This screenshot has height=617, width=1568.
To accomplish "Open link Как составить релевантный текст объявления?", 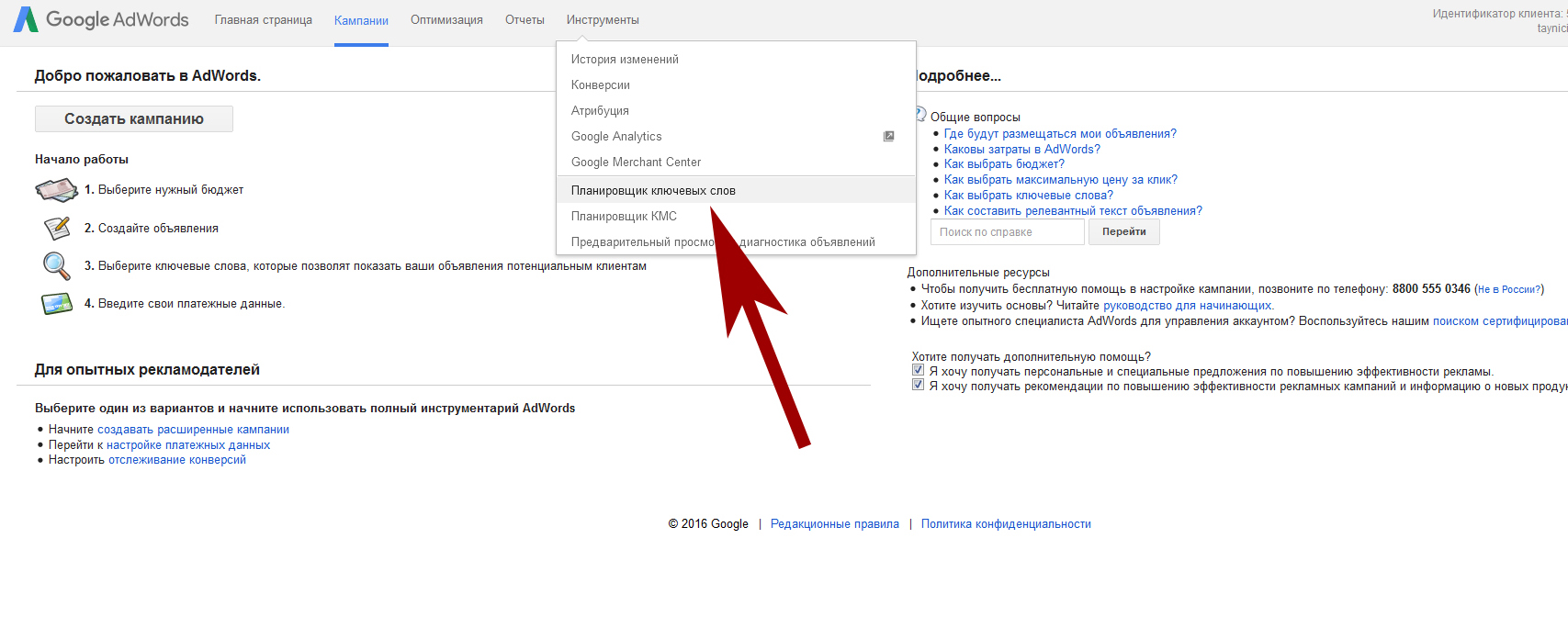I will pyautogui.click(x=1073, y=211).
